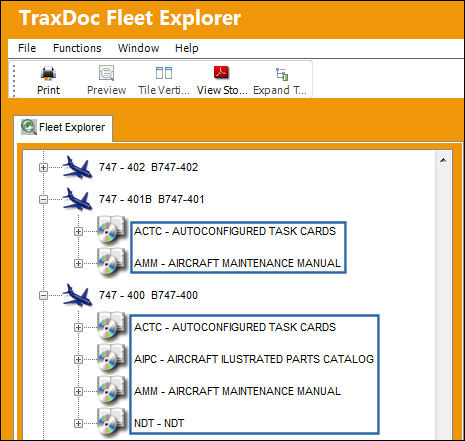Click the toolbar drag grip handle

pos(14,81)
